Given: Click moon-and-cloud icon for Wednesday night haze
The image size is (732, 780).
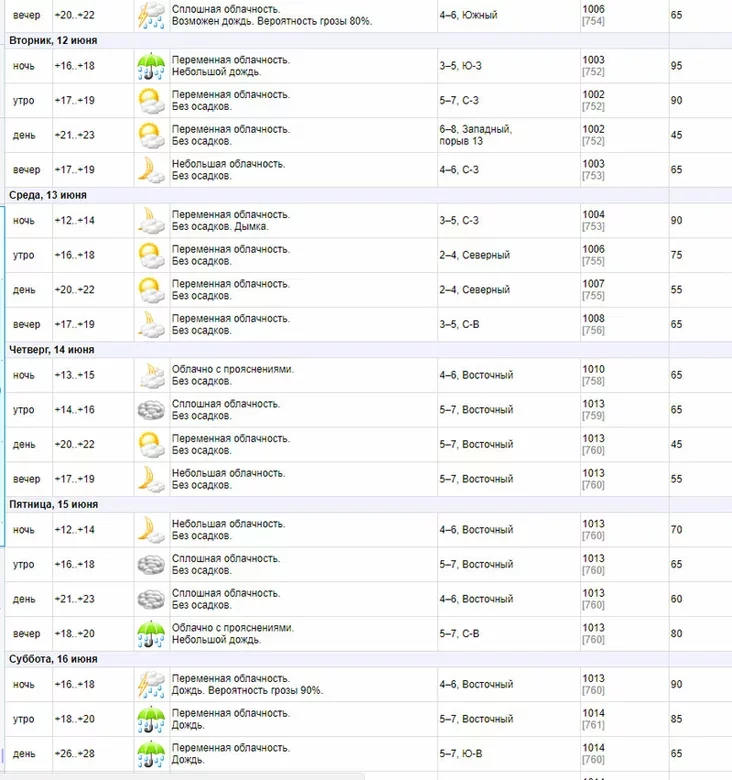Looking at the screenshot, I should pos(151,220).
